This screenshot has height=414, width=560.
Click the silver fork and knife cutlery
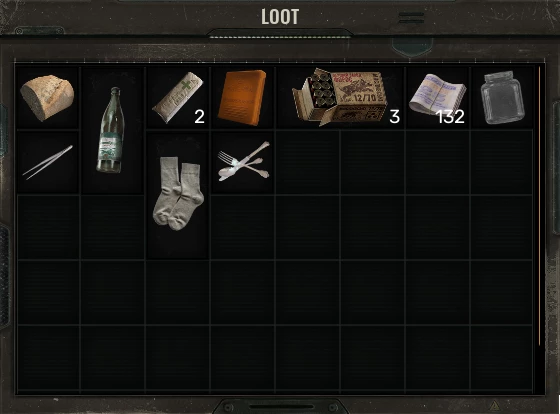(x=242, y=163)
